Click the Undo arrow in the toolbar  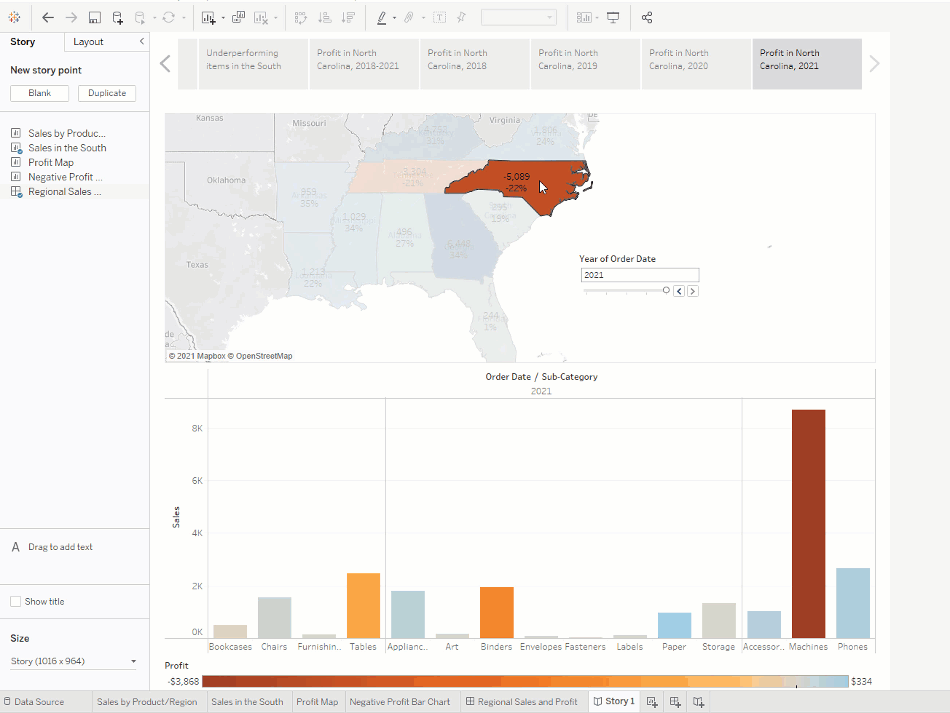(47, 17)
